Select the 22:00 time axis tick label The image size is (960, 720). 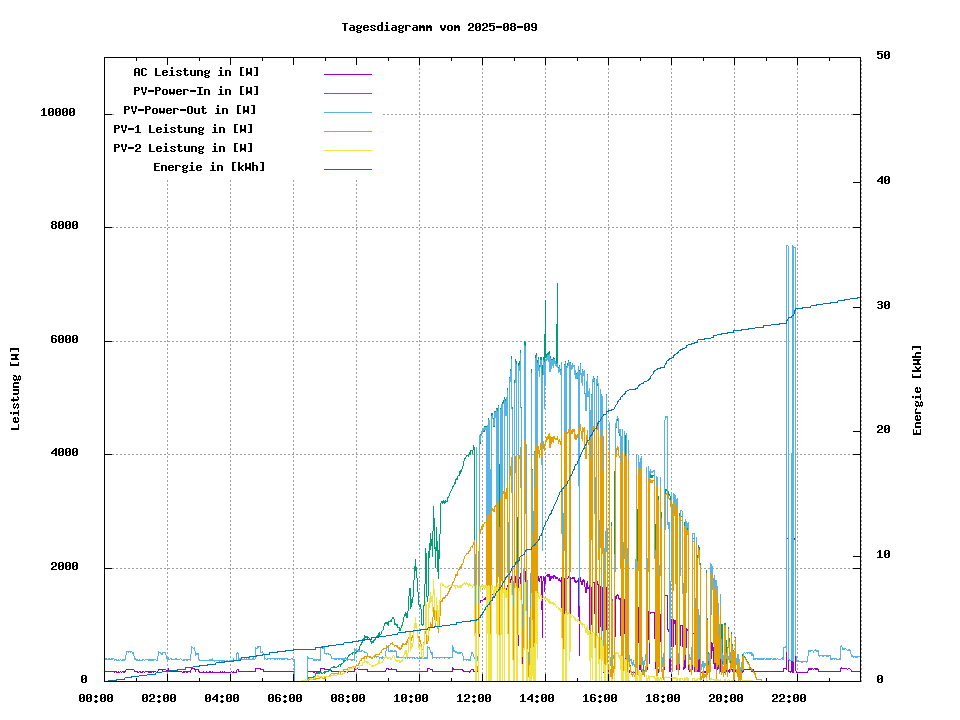789,698
